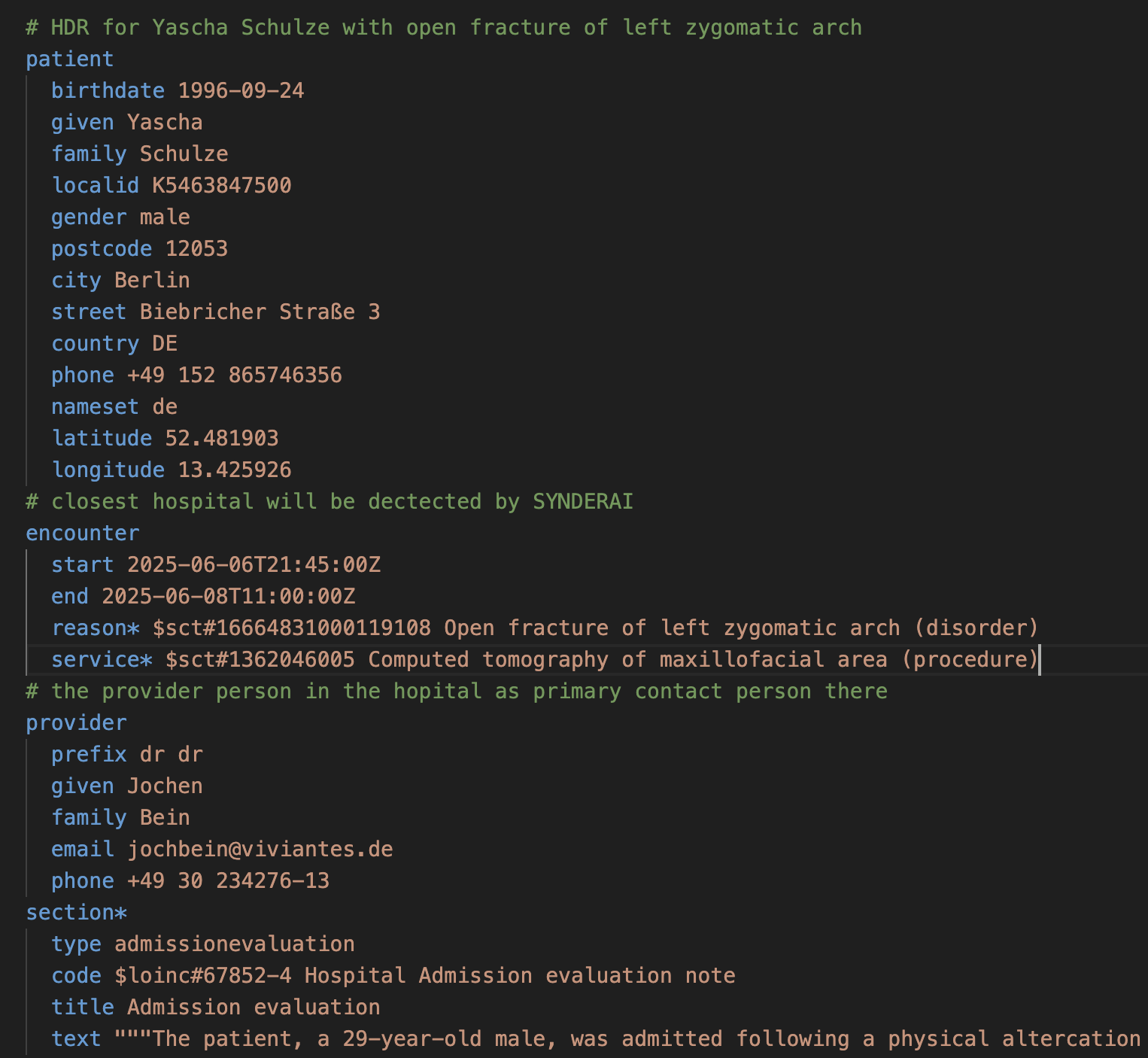This screenshot has height=1058, width=1148.
Task: Click the latitude value 52.481903
Action: point(221,439)
